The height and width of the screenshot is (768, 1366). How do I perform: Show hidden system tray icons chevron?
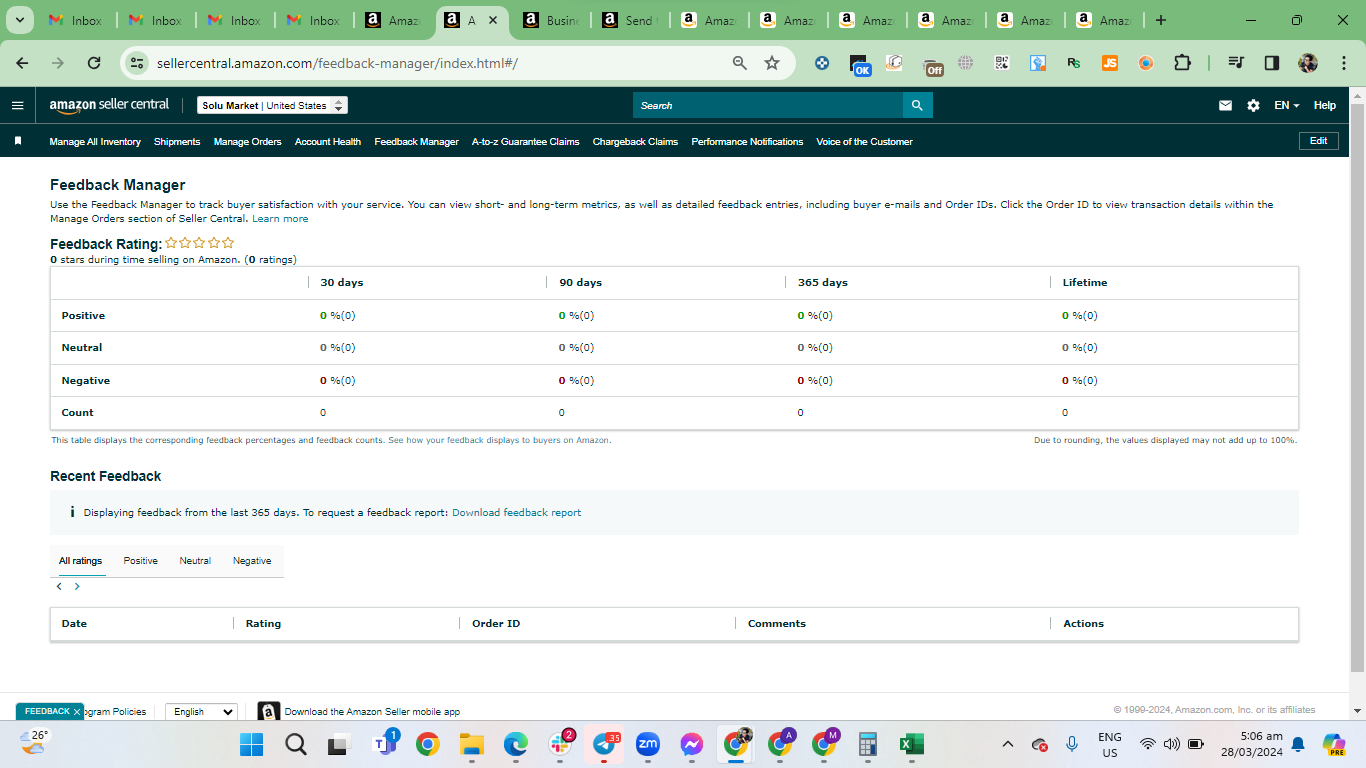coord(1008,744)
